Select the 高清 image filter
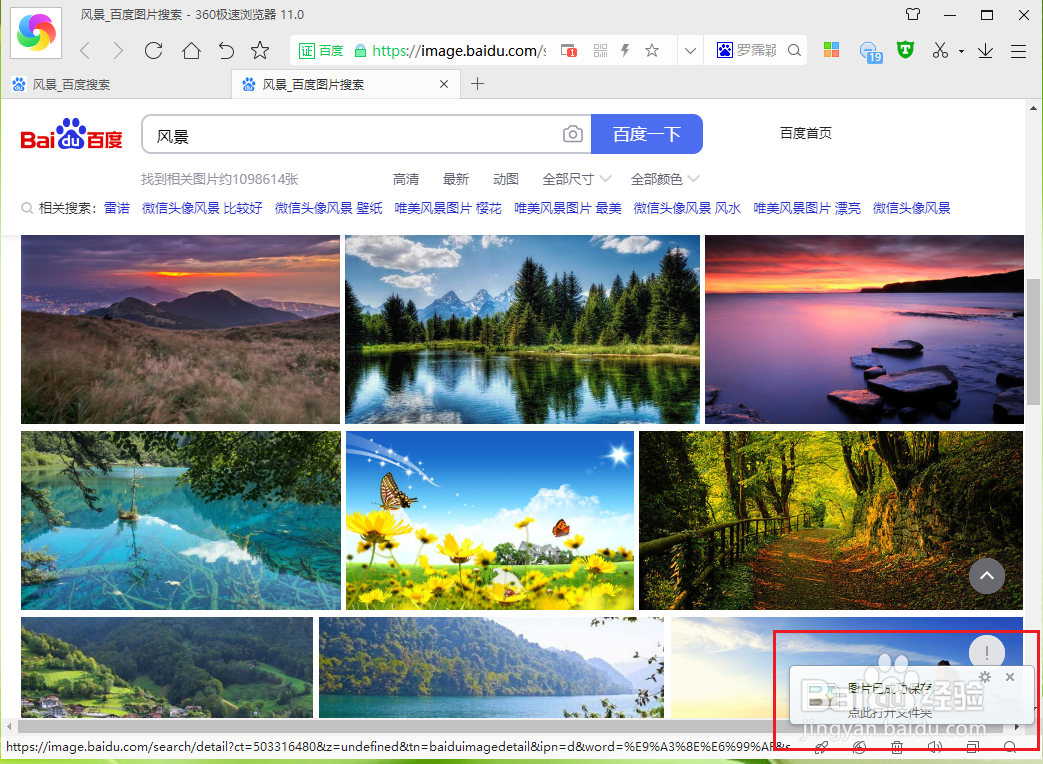This screenshot has height=764, width=1043. tap(406, 178)
